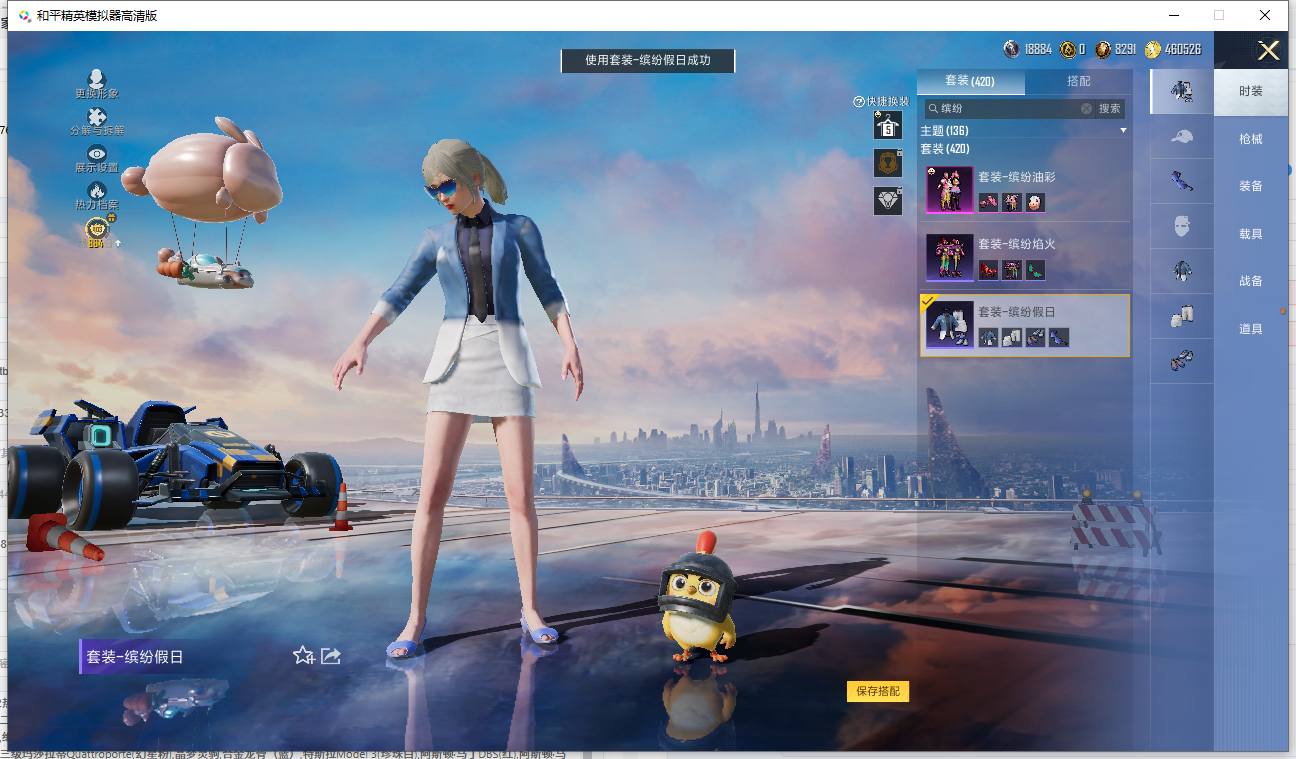This screenshot has width=1296, height=759.
Task: Click the 搜索 search button
Action: (1110, 108)
